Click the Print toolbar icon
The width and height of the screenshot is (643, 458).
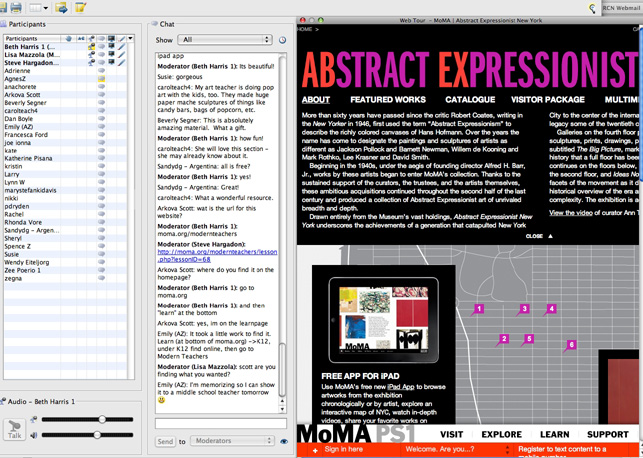(16, 7)
